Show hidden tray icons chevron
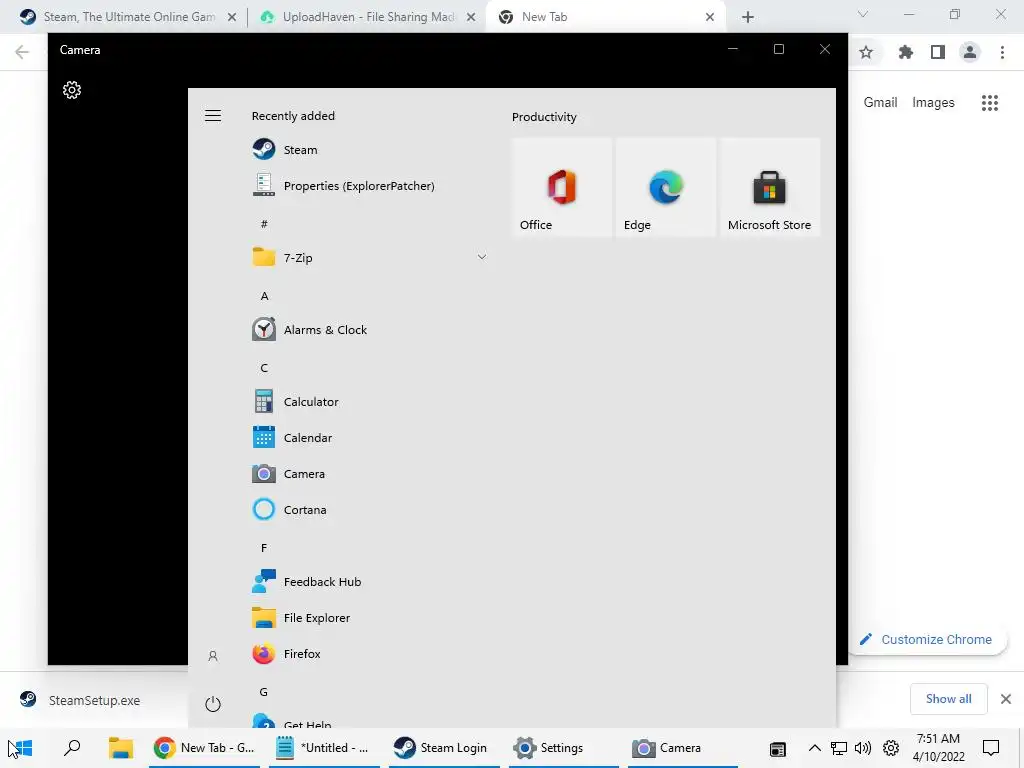 click(x=814, y=748)
